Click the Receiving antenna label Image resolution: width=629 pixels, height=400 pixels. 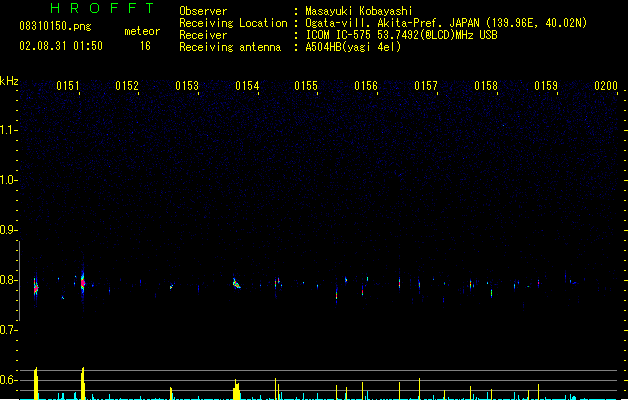tap(230, 47)
